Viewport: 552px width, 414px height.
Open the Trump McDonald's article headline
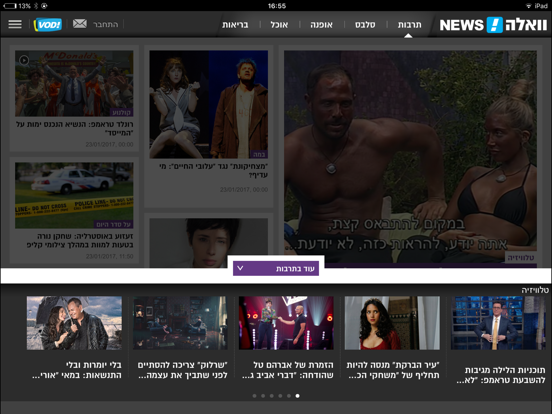[75, 128]
